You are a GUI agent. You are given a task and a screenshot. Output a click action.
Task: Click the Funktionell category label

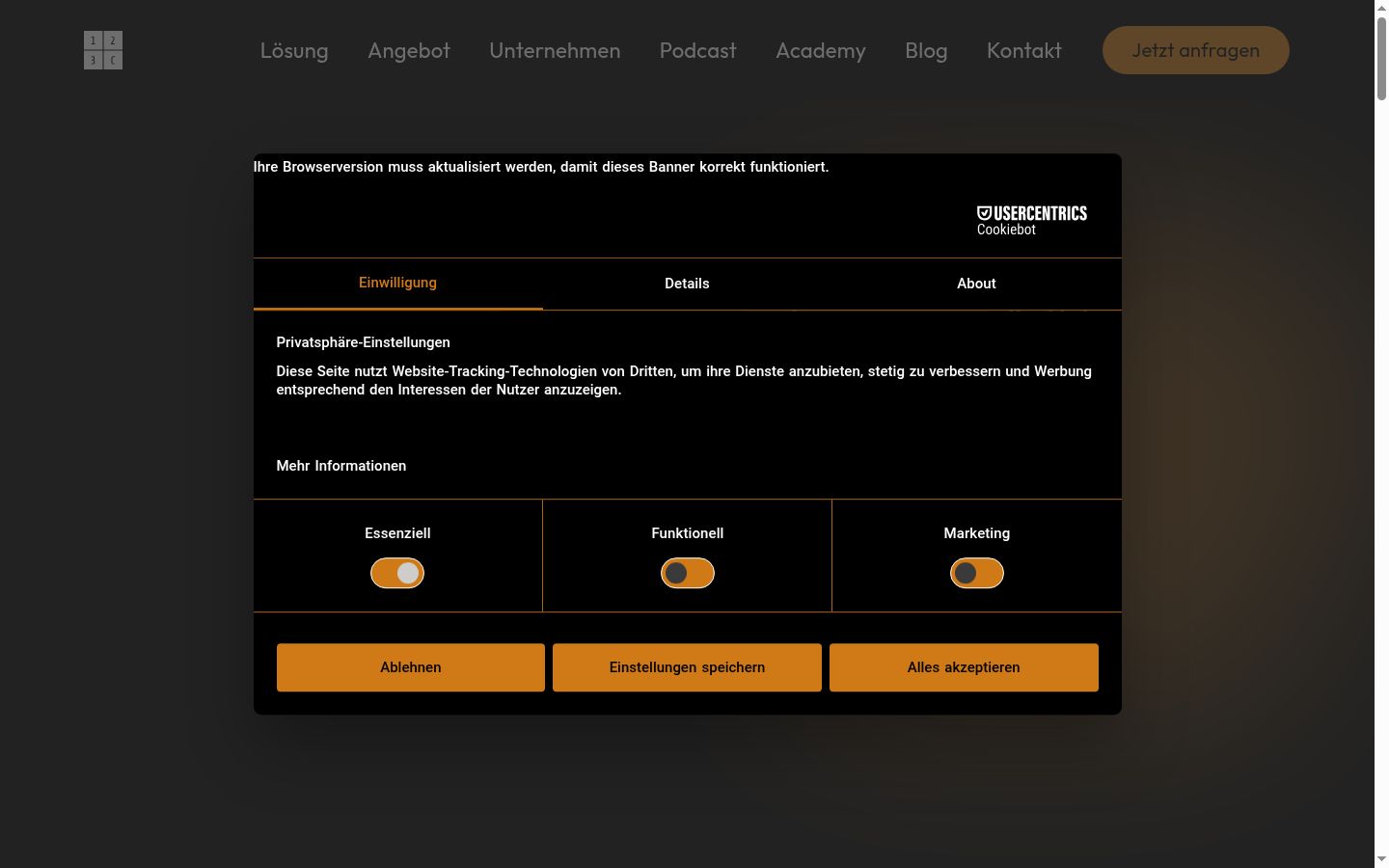(688, 533)
